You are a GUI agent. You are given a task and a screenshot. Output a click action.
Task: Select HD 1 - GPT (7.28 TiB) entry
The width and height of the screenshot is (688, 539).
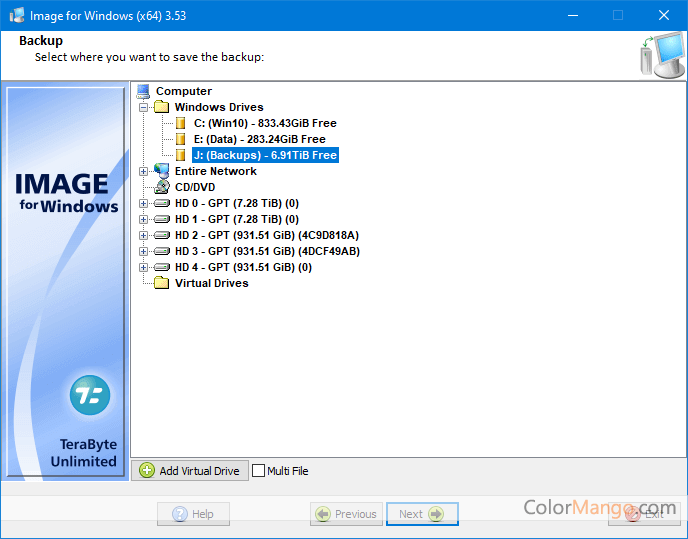tap(236, 219)
